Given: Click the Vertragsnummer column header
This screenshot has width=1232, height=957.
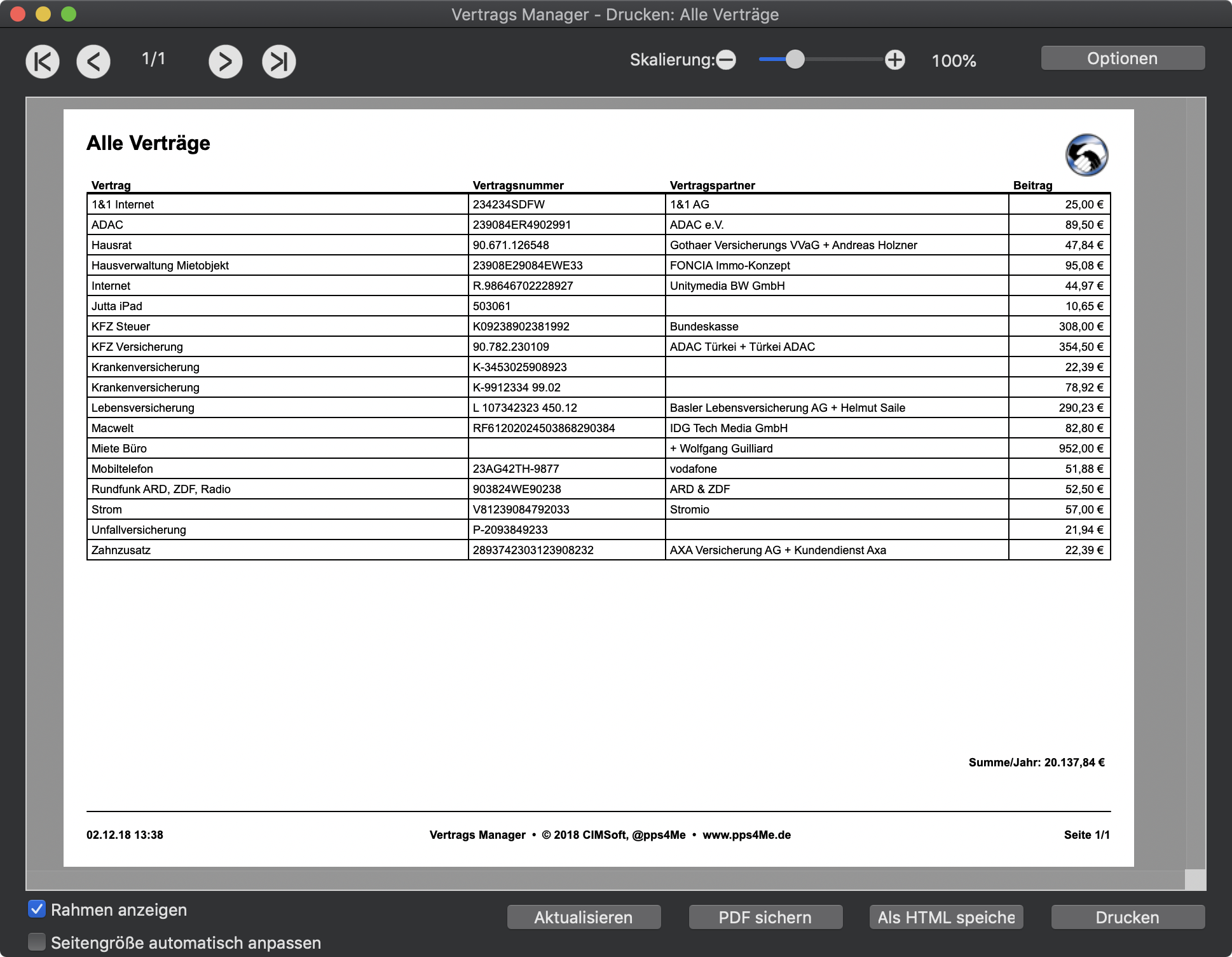Looking at the screenshot, I should click(518, 186).
